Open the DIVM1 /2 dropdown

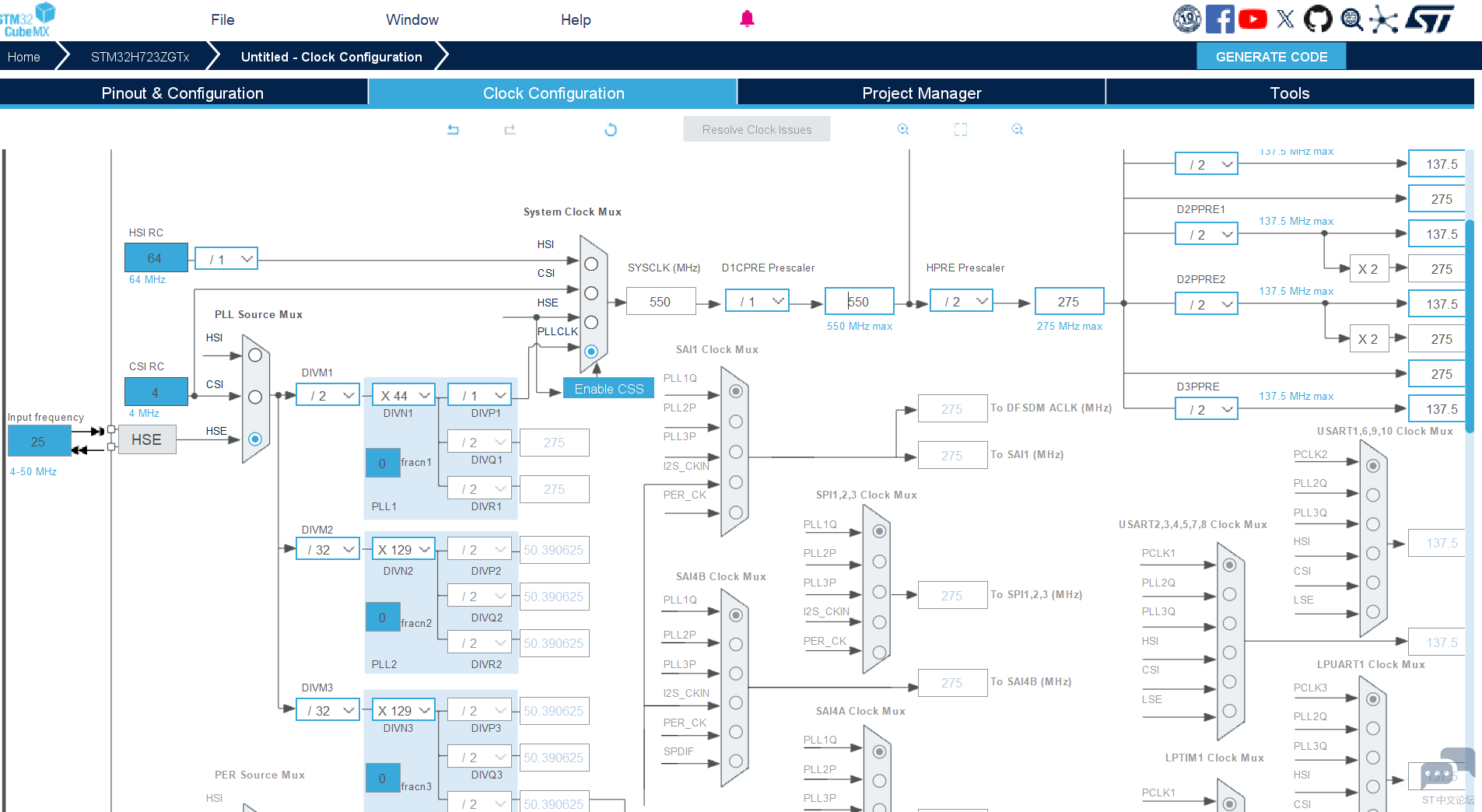coord(328,396)
